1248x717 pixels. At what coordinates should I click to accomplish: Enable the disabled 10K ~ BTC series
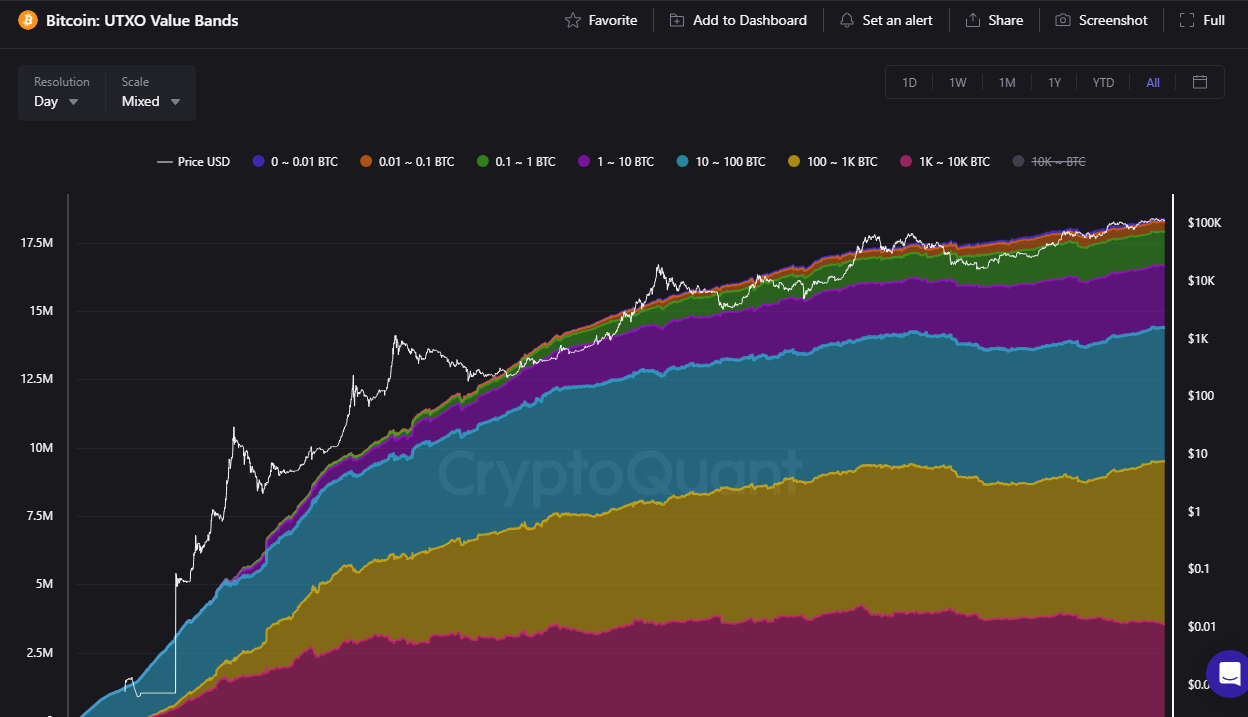pyautogui.click(x=1049, y=161)
